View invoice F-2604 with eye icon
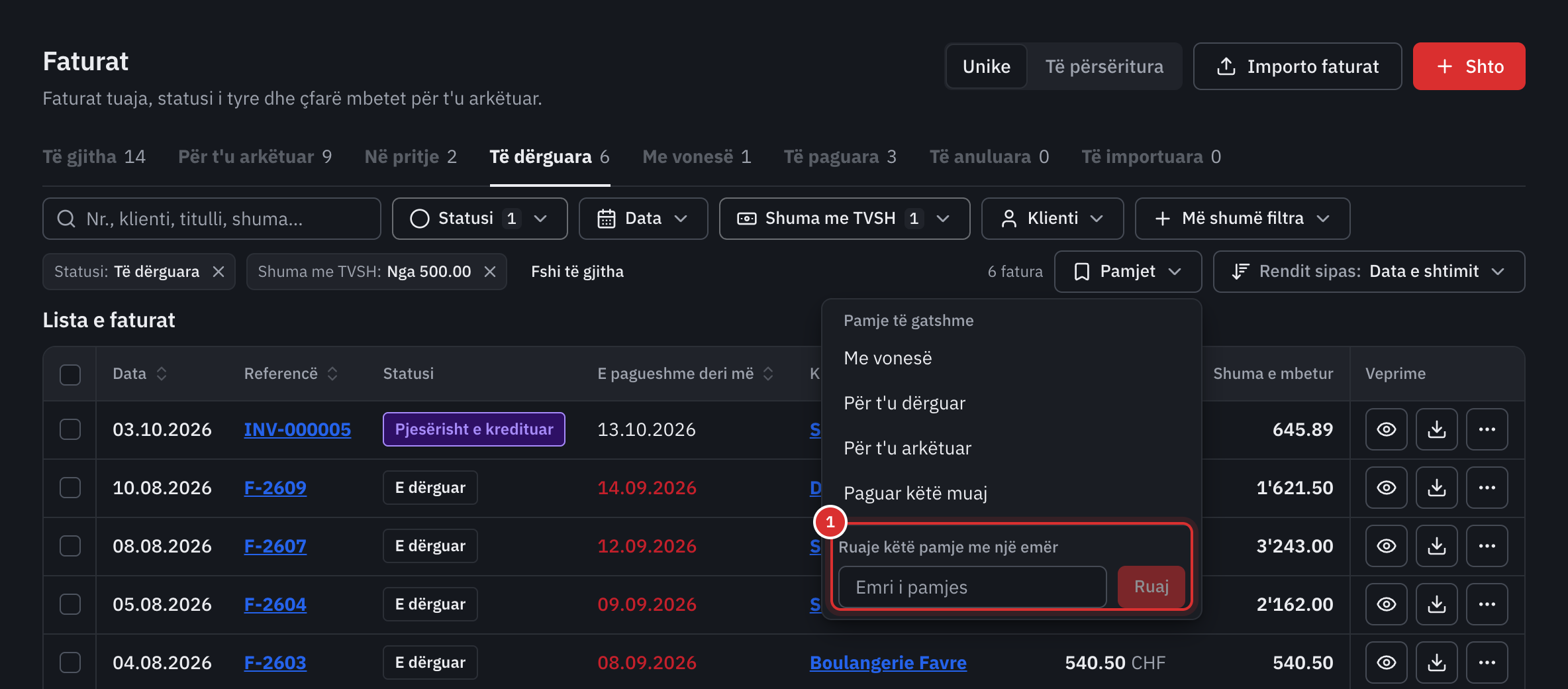The width and height of the screenshot is (1568, 689). [x=1386, y=604]
